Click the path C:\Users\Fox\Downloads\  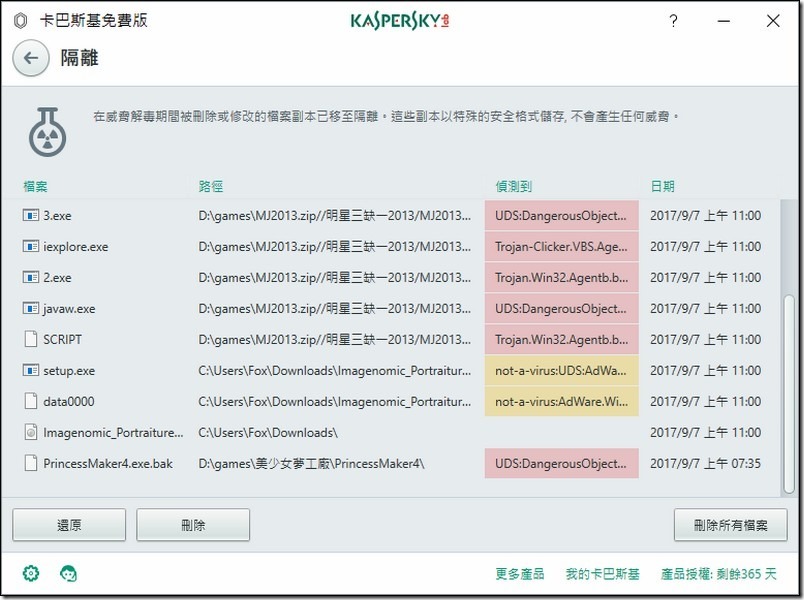(268, 432)
